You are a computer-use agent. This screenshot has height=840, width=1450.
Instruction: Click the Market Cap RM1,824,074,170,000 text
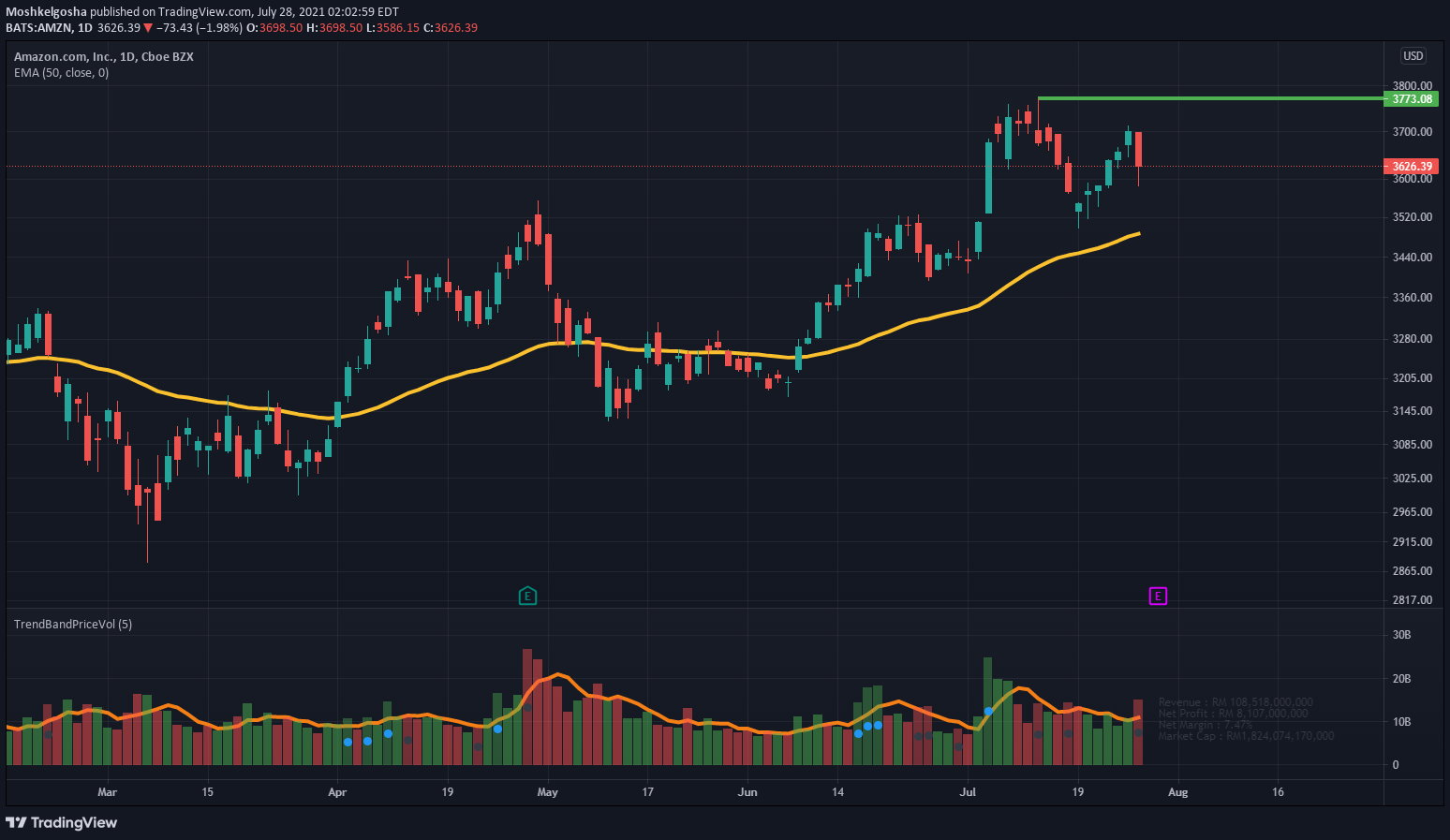click(x=1246, y=736)
